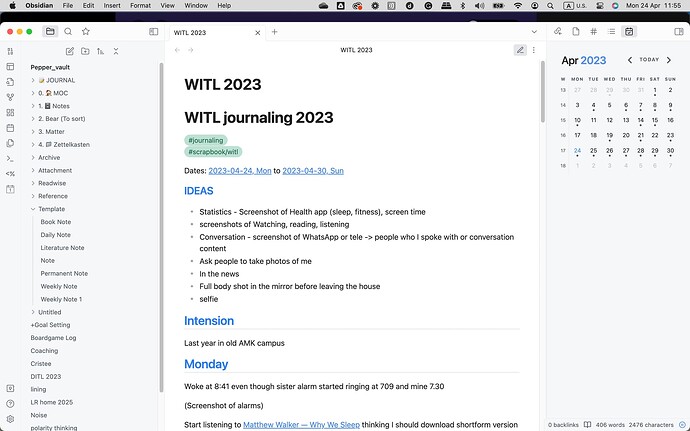The image size is (690, 431).
Task: Click the TODAY button in calendar
Action: 649,59
